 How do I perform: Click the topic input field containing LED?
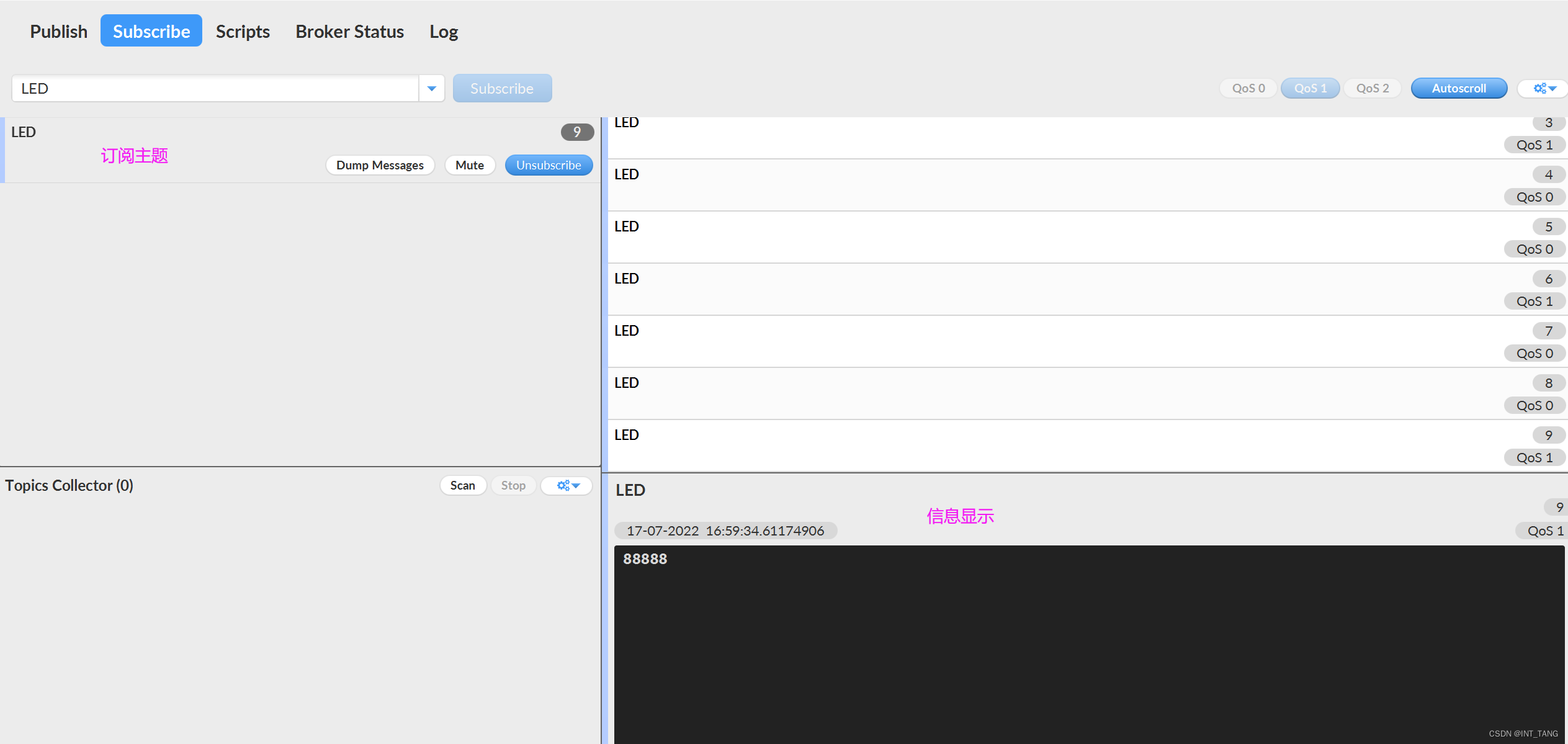pos(214,89)
